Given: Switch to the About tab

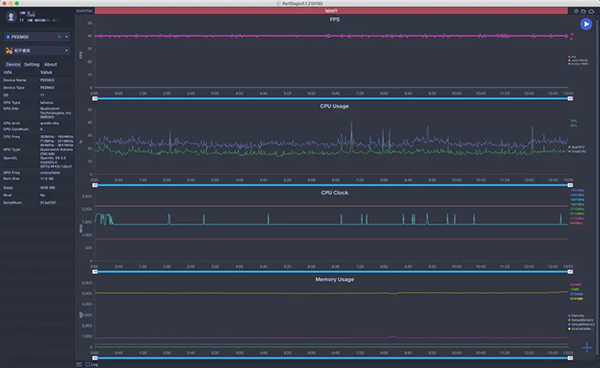Looking at the screenshot, I should [50, 64].
